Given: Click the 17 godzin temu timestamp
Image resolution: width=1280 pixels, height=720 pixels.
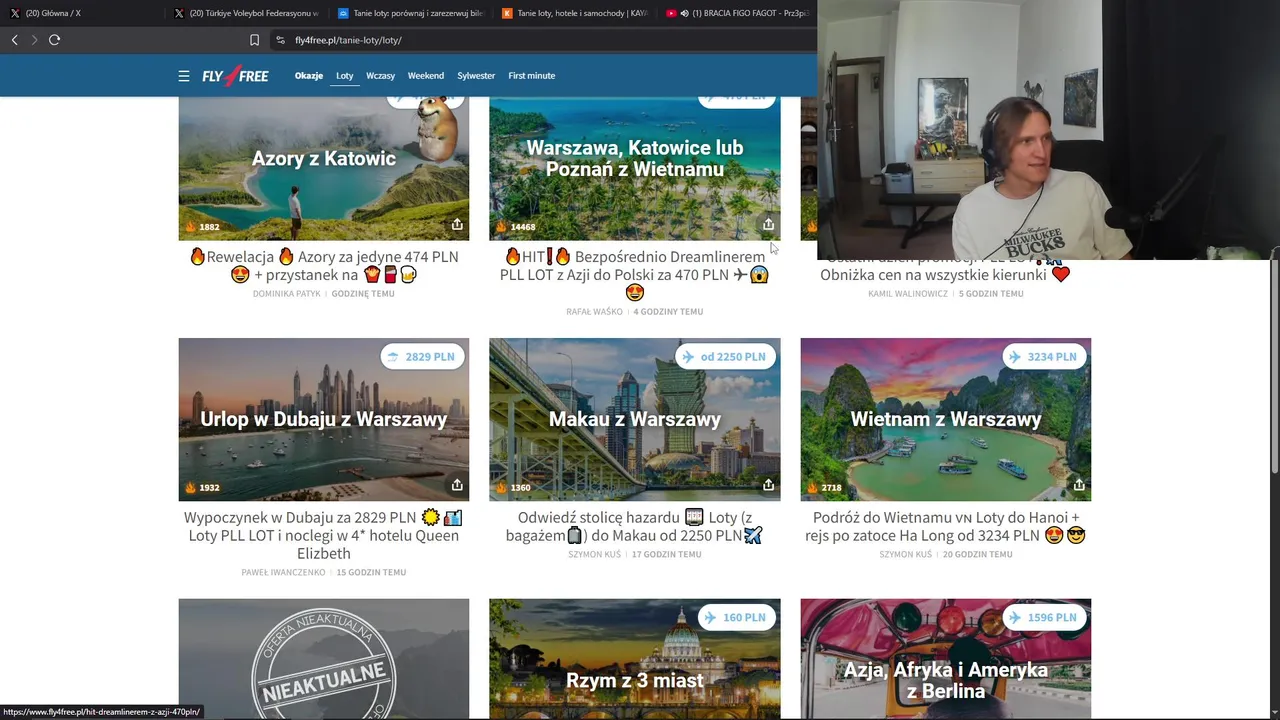Looking at the screenshot, I should (x=667, y=555).
